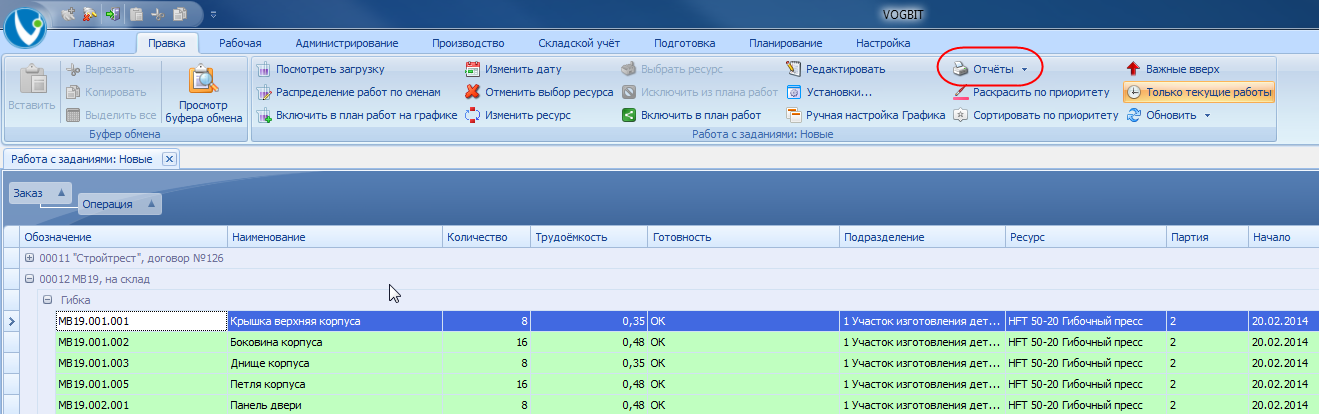Toggle sort on the Операция grouping chip
Screen dimensions: 1319x414
120,204
